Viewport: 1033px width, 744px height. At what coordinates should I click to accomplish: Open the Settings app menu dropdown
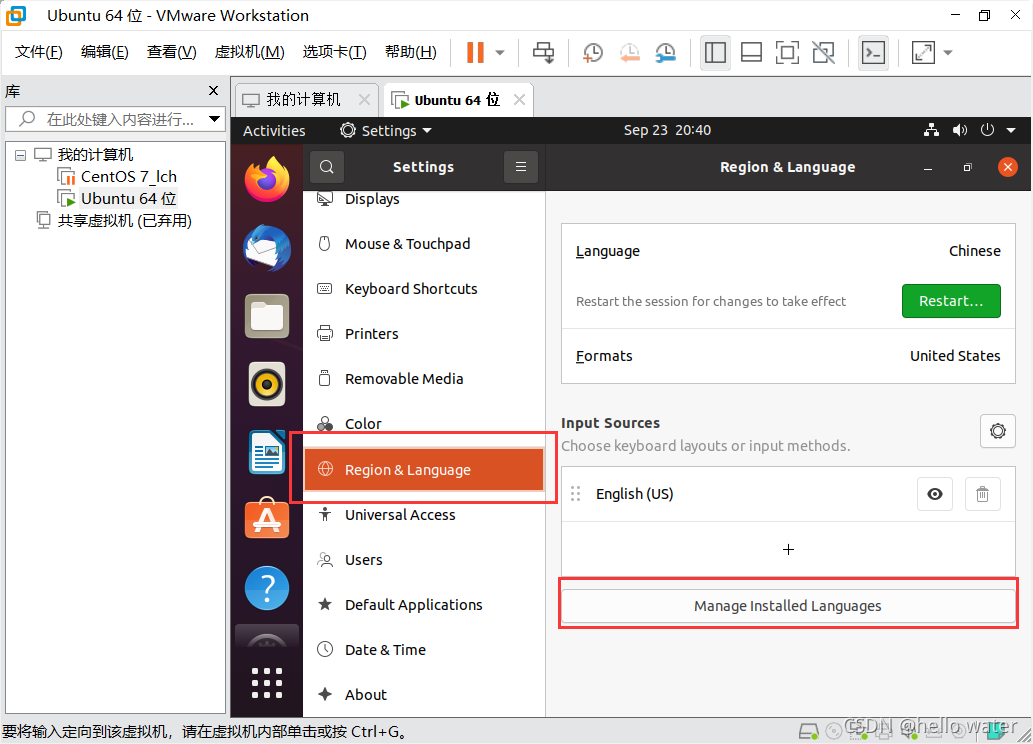click(386, 130)
